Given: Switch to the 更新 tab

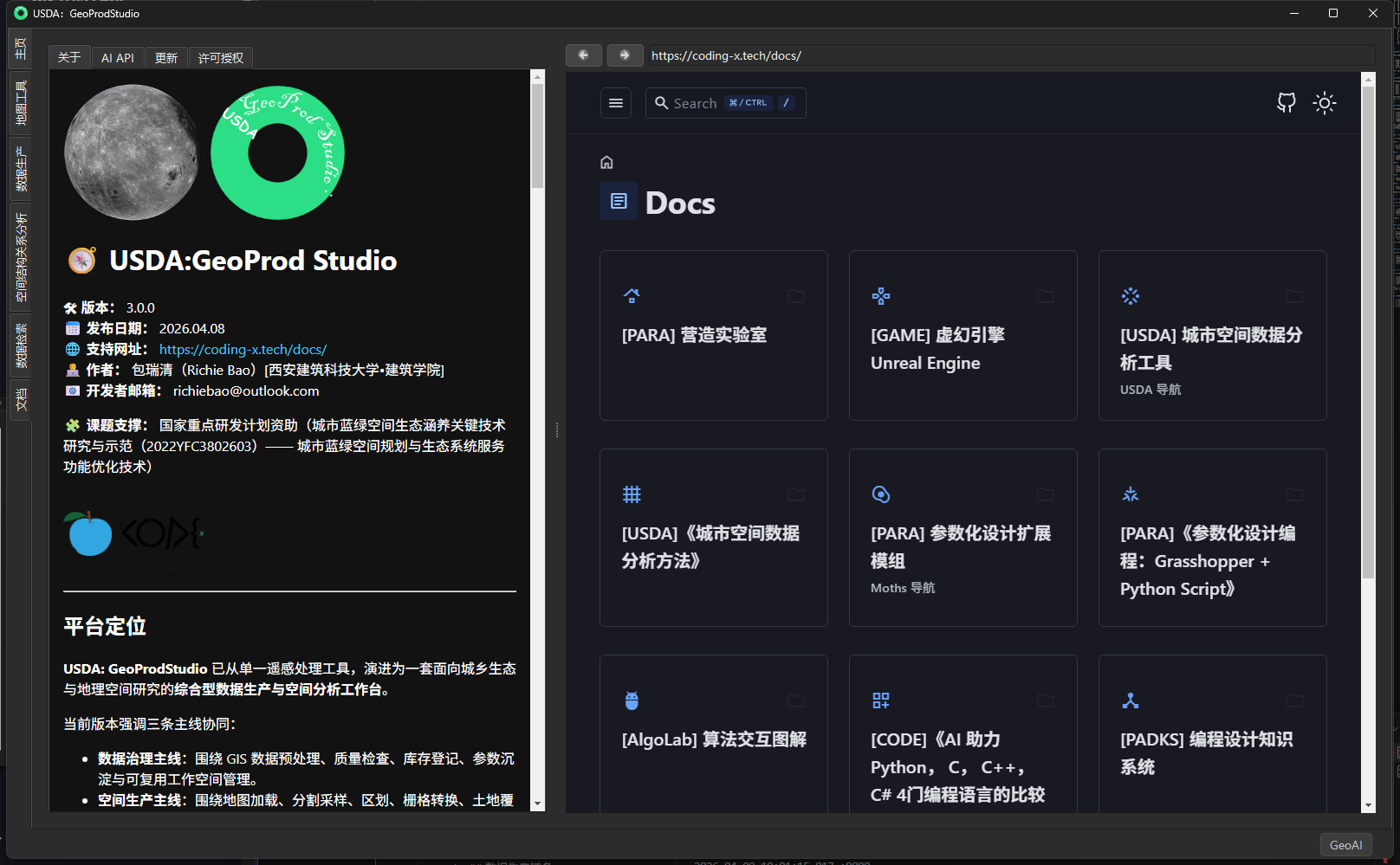Looking at the screenshot, I should click(166, 57).
